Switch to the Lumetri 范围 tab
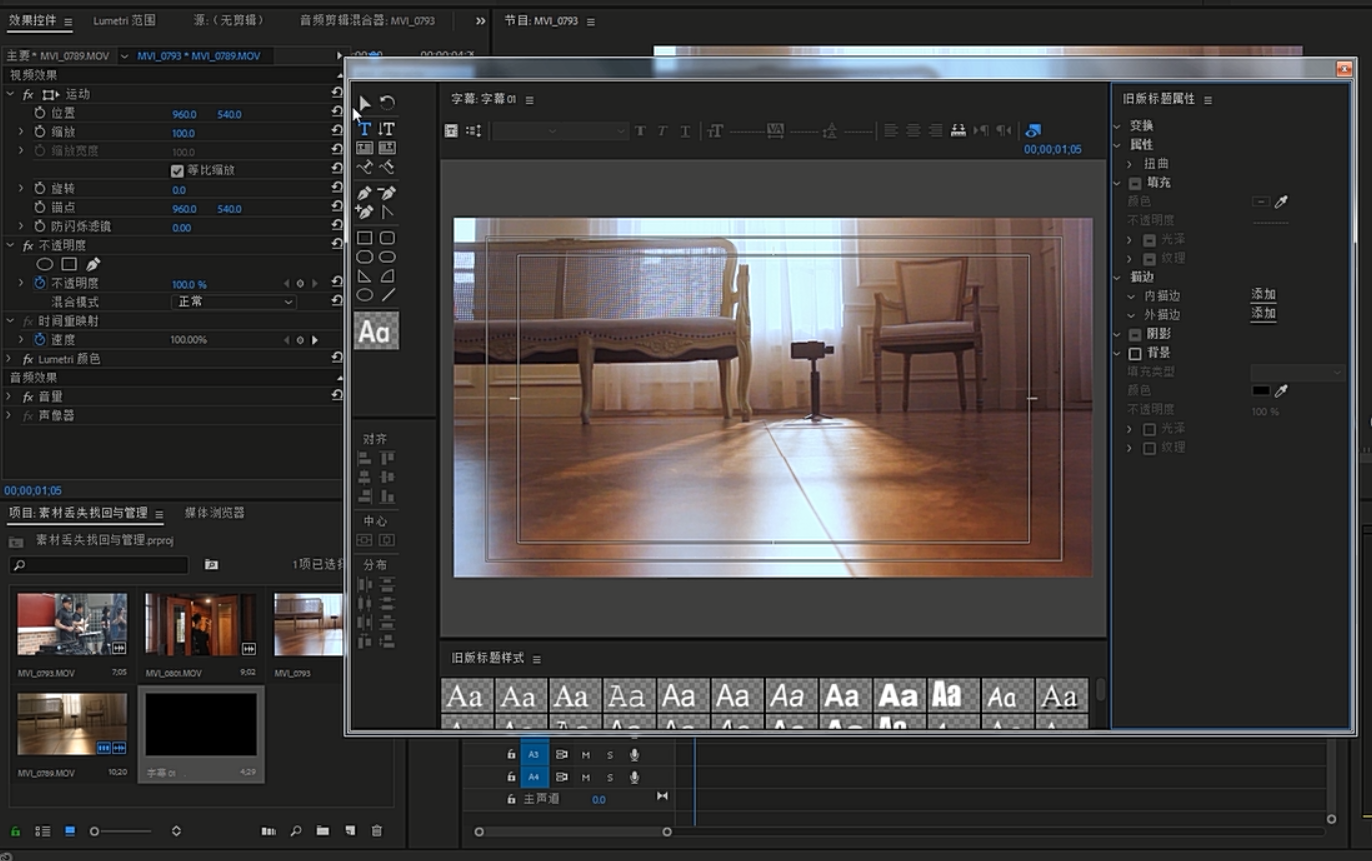Image resolution: width=1372 pixels, height=861 pixels. point(124,21)
